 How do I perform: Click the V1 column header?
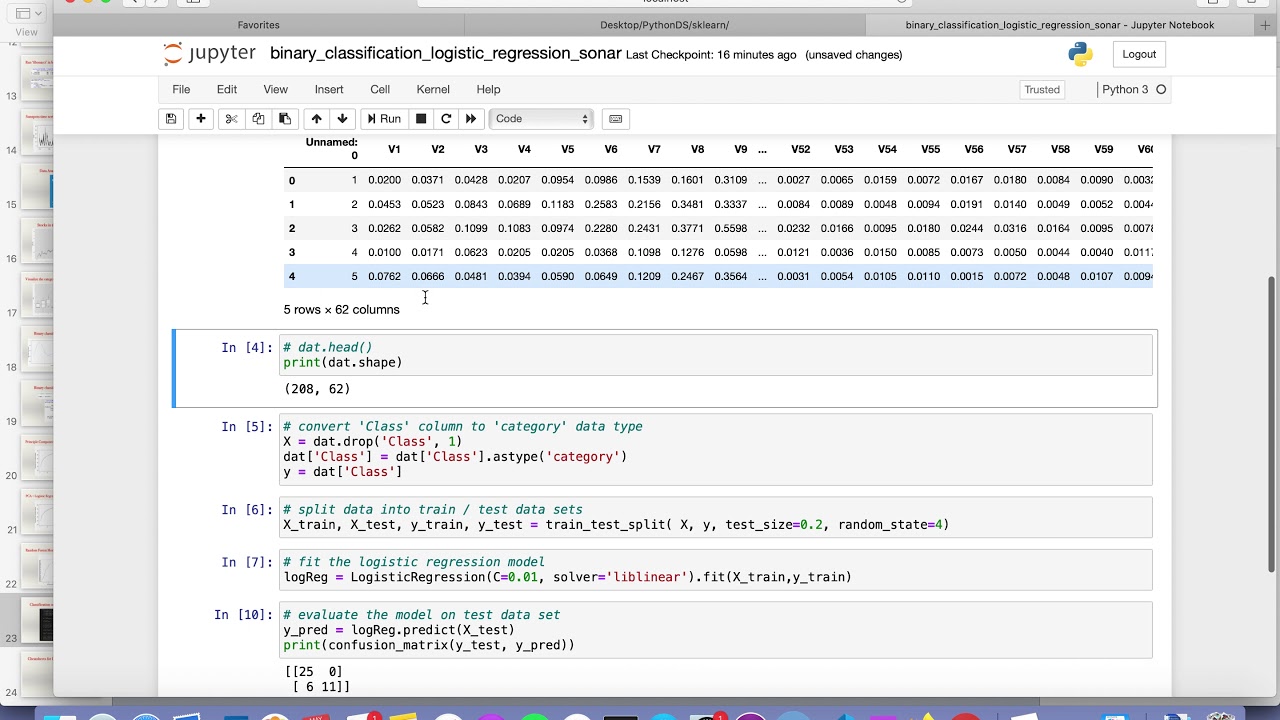click(x=394, y=149)
